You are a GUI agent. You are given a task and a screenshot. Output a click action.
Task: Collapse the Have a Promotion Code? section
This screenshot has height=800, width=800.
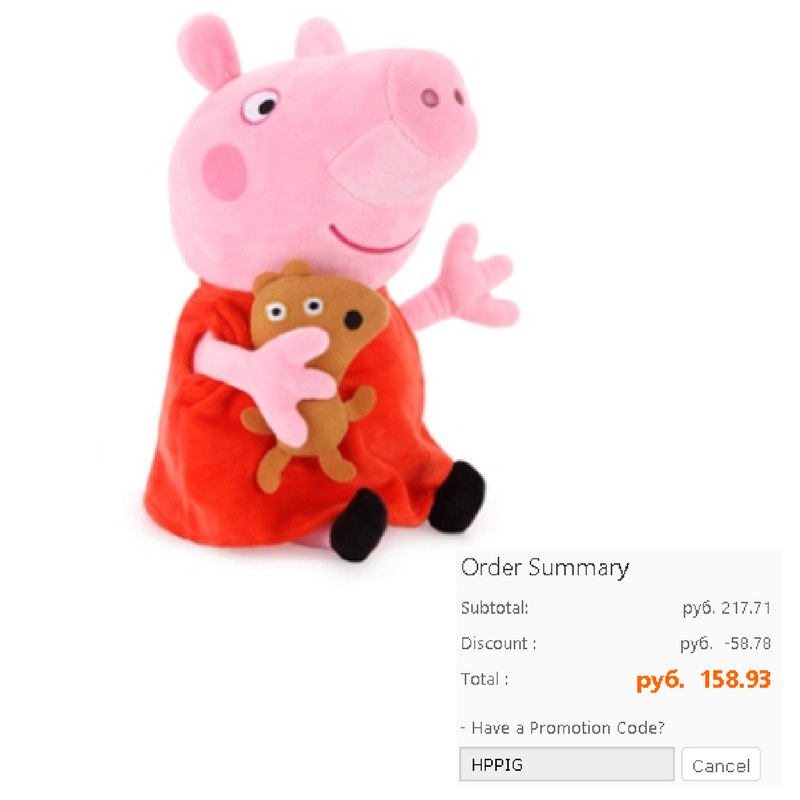click(562, 728)
